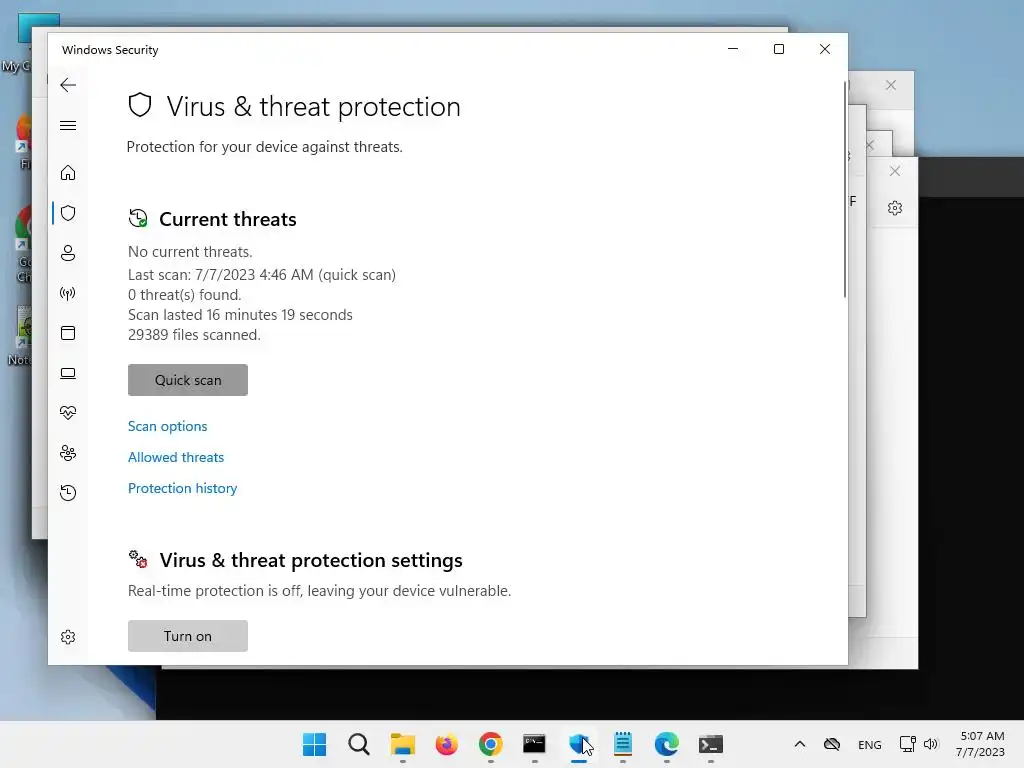
Task: Maximize the Windows Security window
Action: [778, 49]
